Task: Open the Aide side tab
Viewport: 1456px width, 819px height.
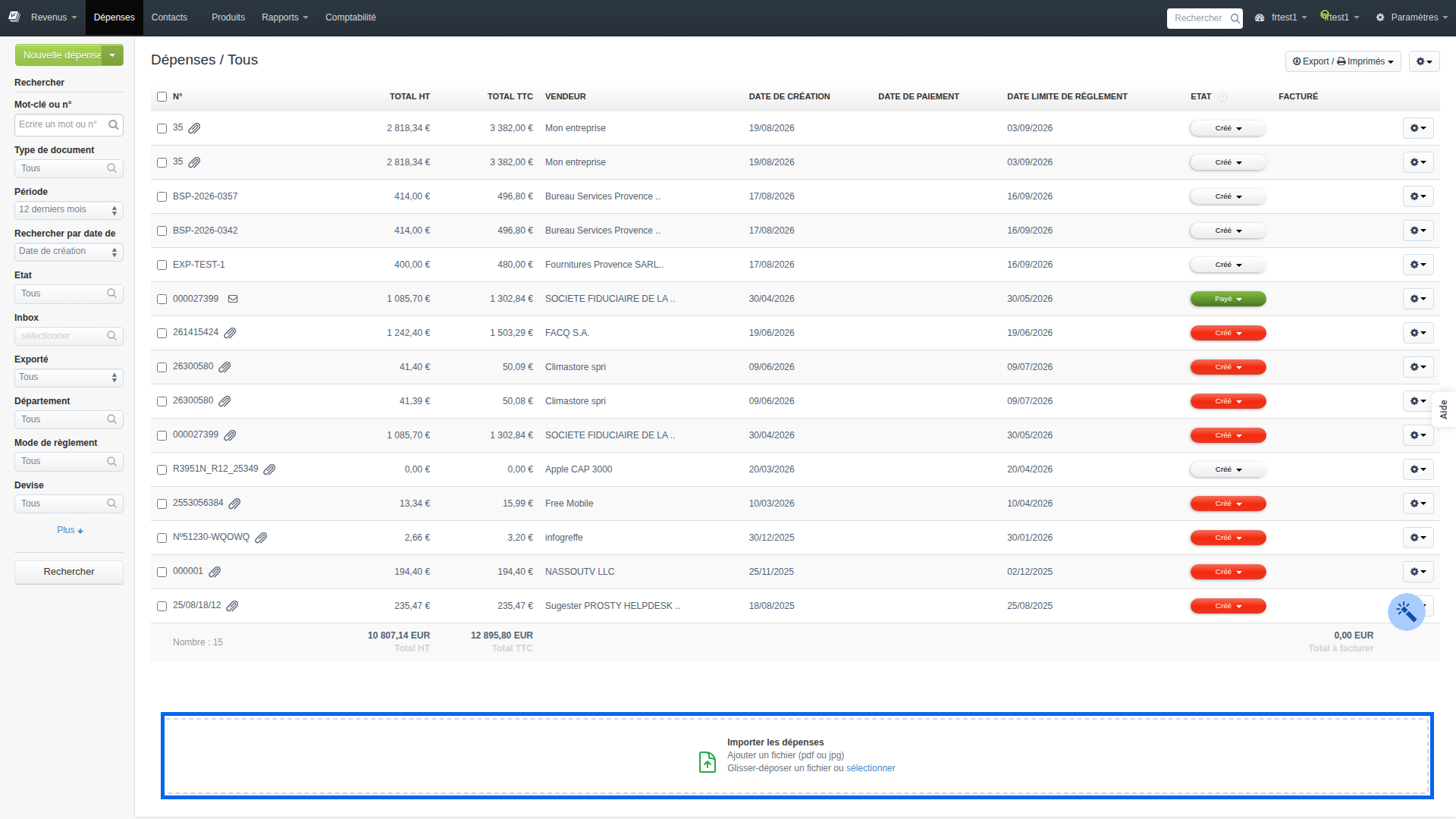Action: pyautogui.click(x=1444, y=409)
